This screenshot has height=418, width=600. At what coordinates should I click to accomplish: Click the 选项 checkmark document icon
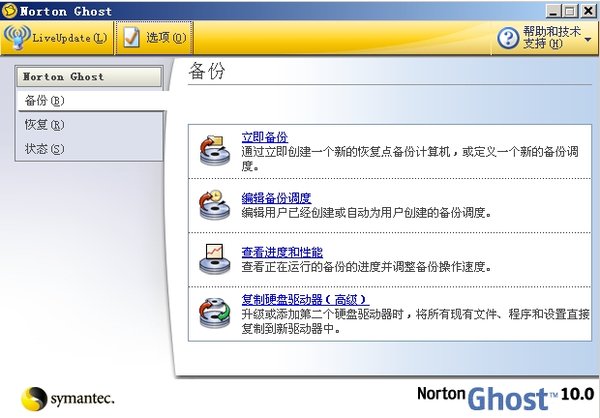[131, 38]
